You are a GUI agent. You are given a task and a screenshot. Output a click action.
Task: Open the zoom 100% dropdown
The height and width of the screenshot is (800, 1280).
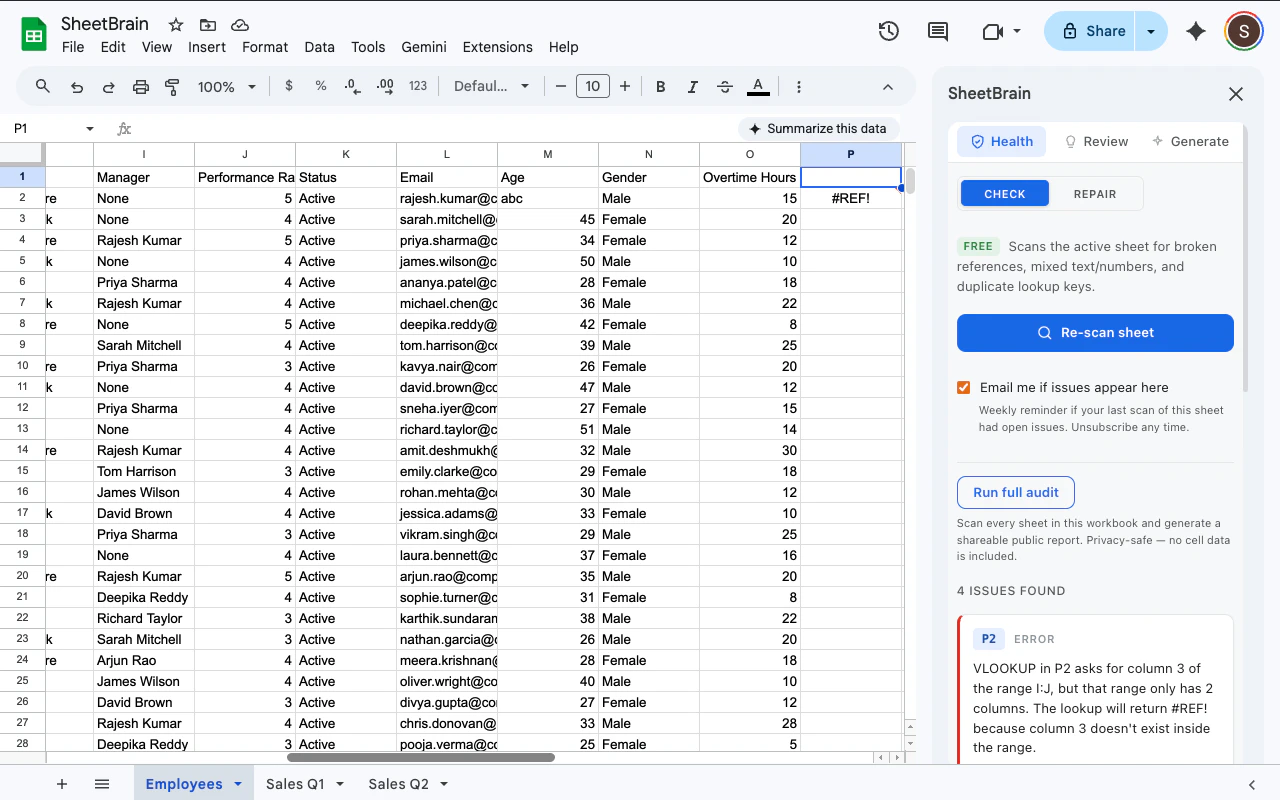coord(227,87)
